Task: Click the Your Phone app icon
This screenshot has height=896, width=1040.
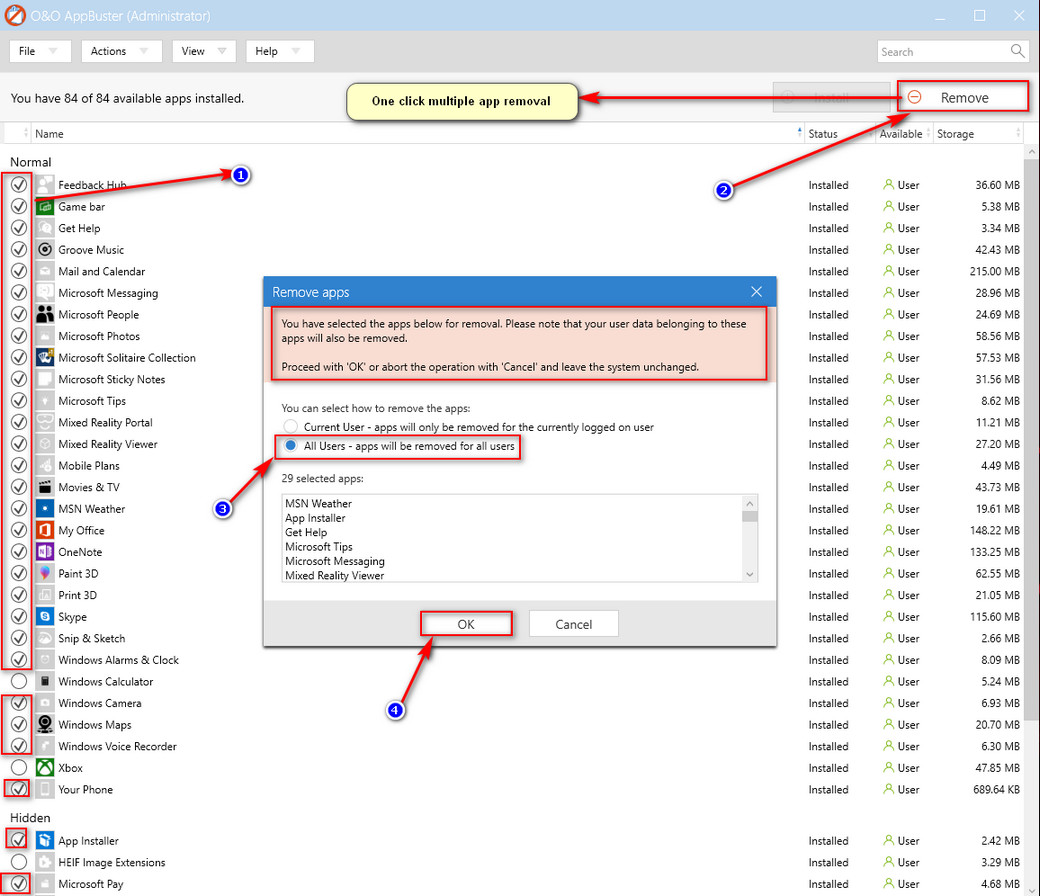Action: [x=44, y=789]
